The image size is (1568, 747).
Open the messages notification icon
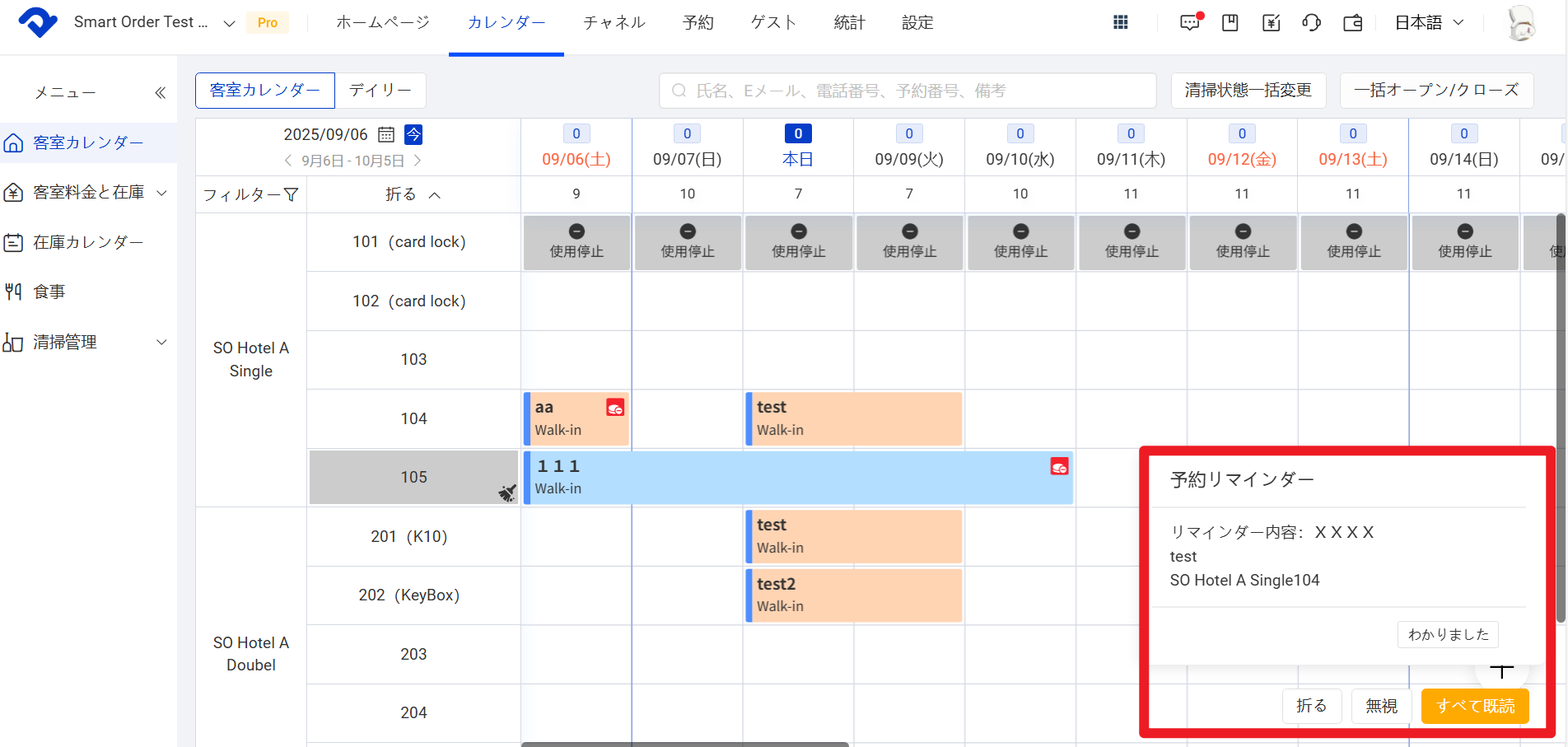coord(1190,23)
